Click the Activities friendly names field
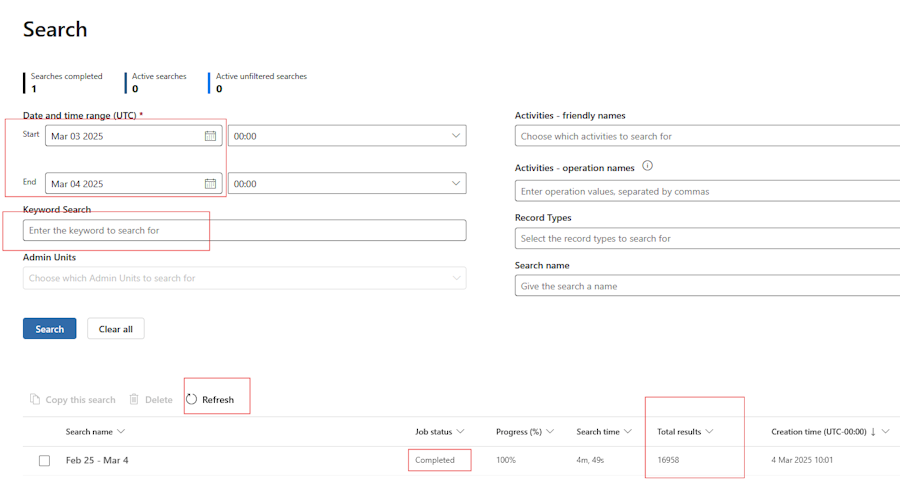Image resolution: width=900 pixels, height=483 pixels. (706, 136)
